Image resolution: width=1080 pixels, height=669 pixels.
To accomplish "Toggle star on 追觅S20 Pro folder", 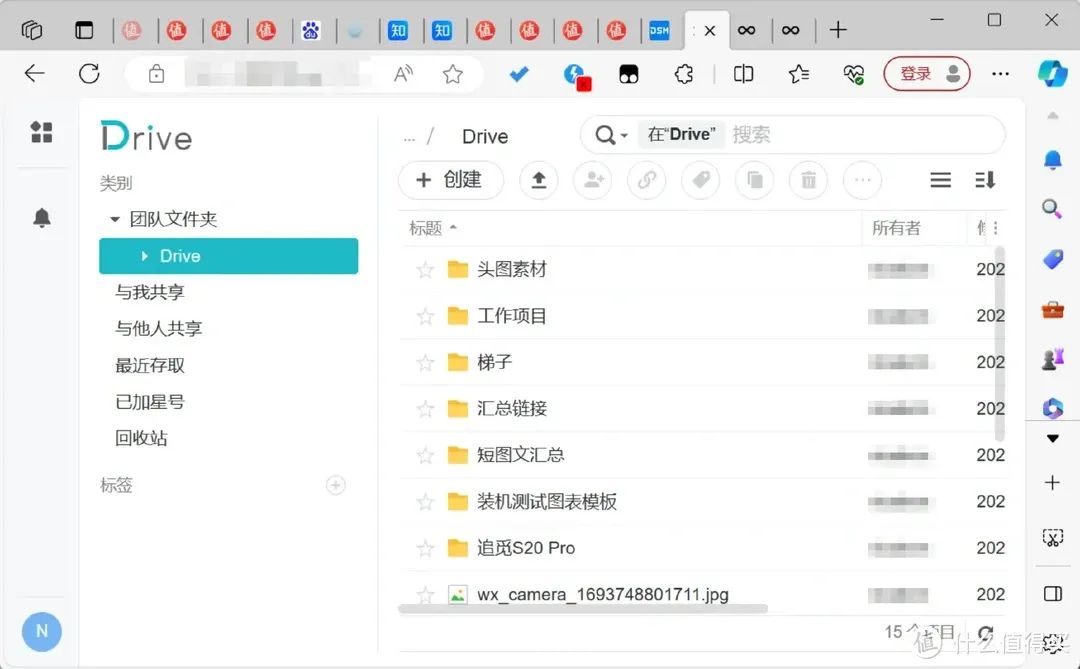I will pyautogui.click(x=425, y=548).
